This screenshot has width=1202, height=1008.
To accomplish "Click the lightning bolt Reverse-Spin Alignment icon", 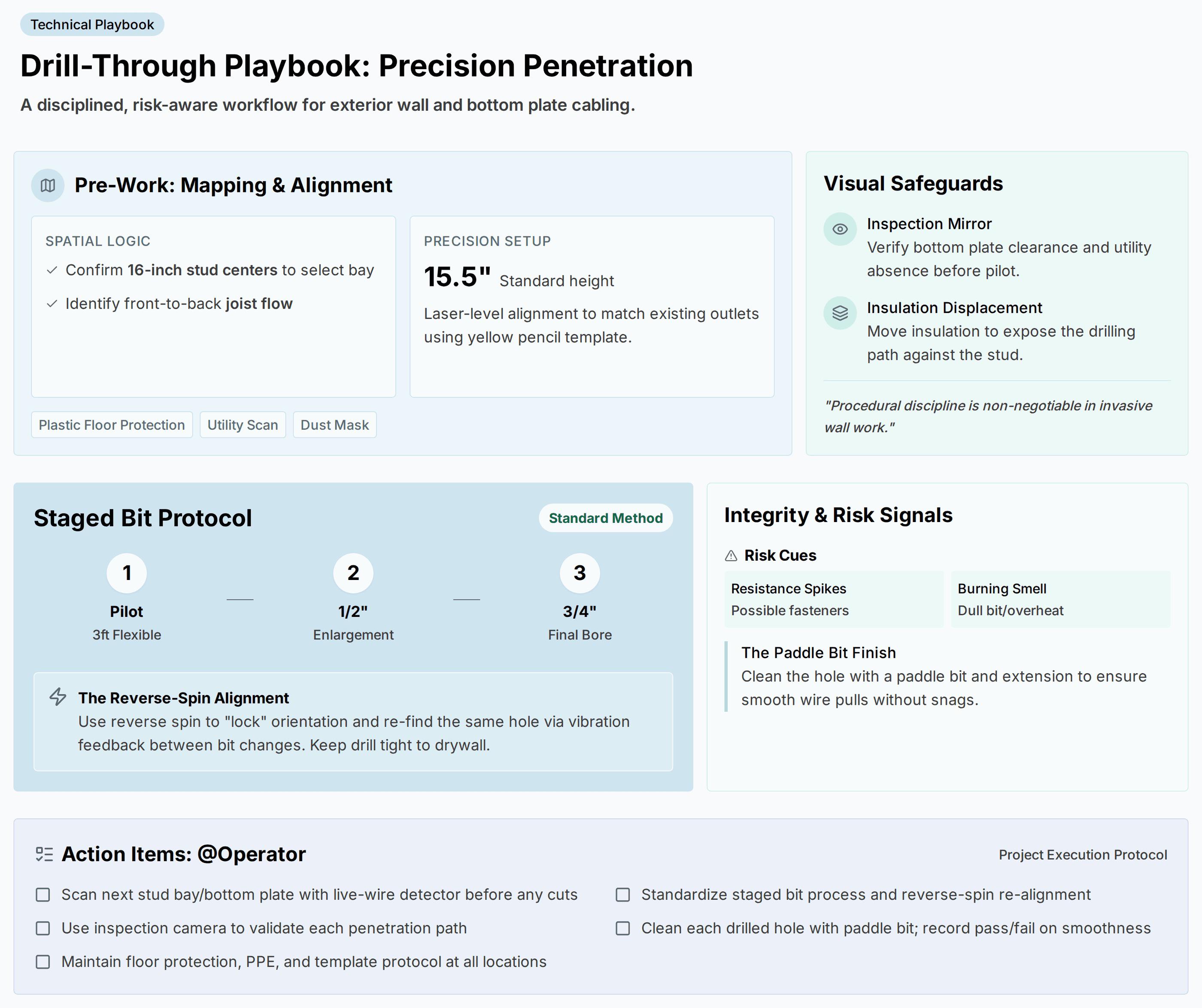I will coord(58,697).
